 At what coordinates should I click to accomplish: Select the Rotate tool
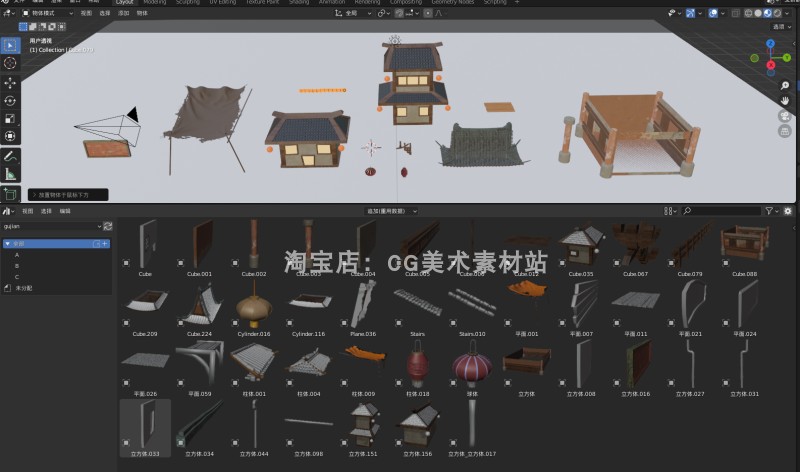[x=10, y=101]
